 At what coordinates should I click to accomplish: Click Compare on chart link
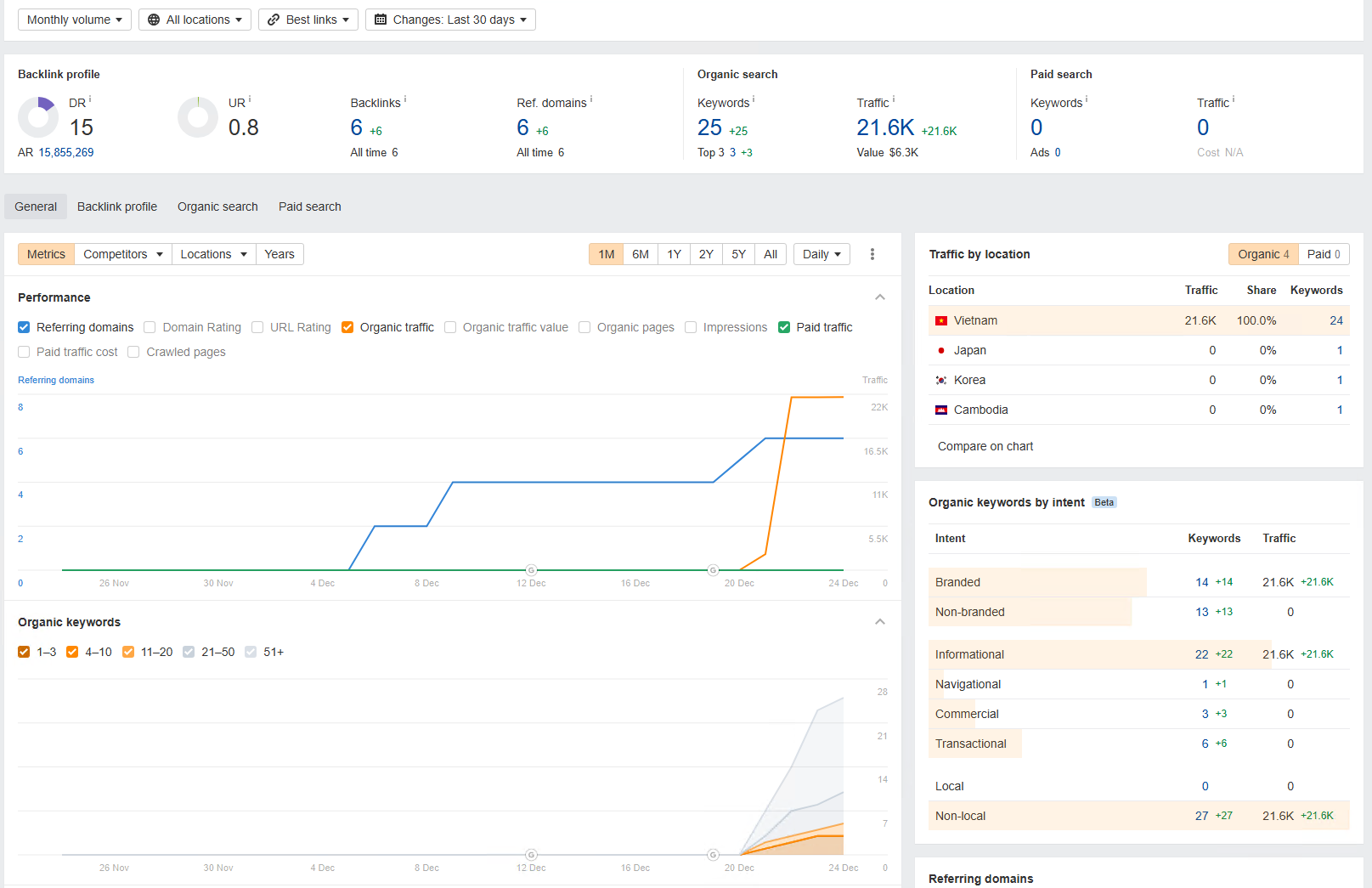[985, 446]
